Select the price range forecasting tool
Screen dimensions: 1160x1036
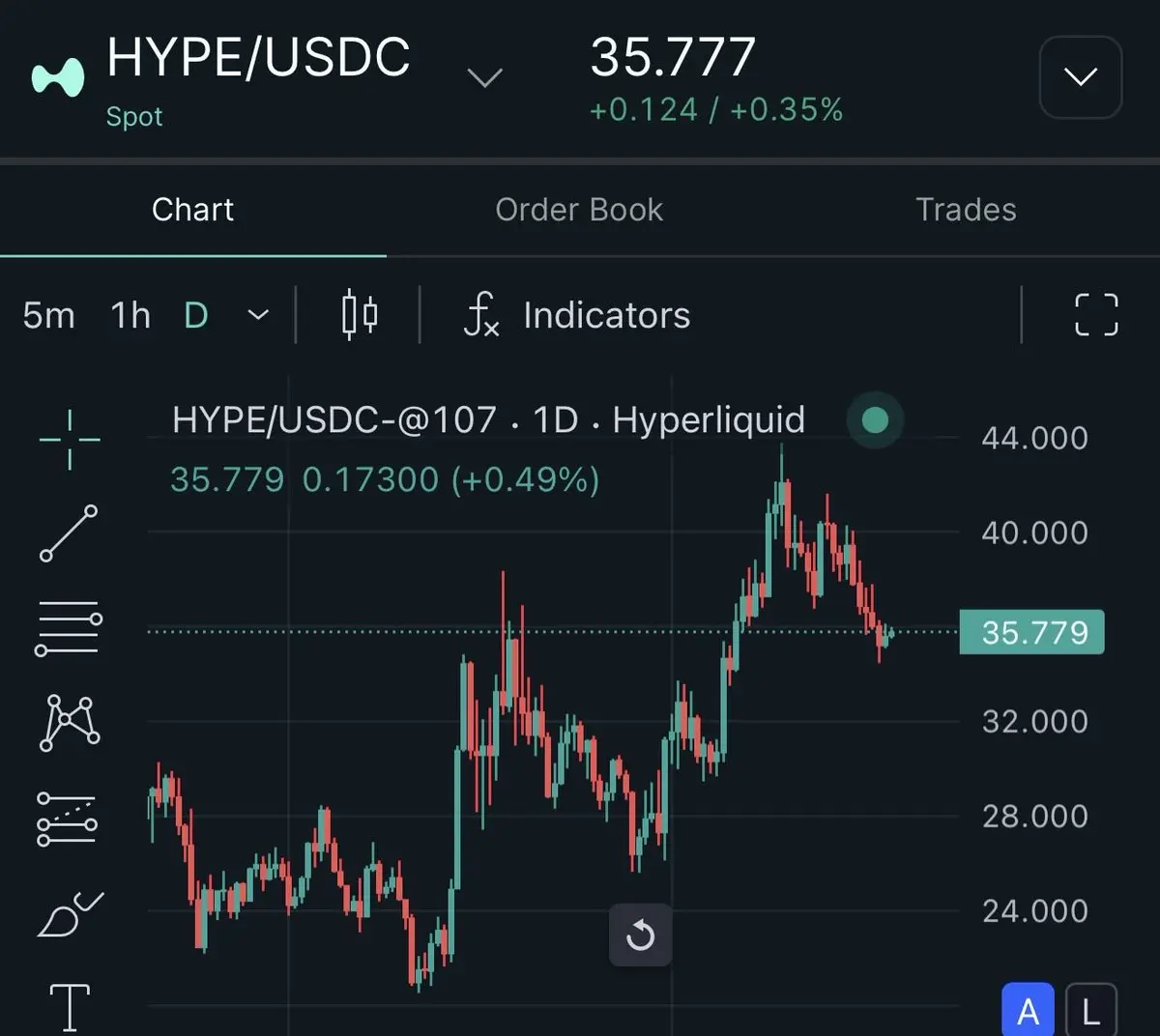tap(67, 820)
